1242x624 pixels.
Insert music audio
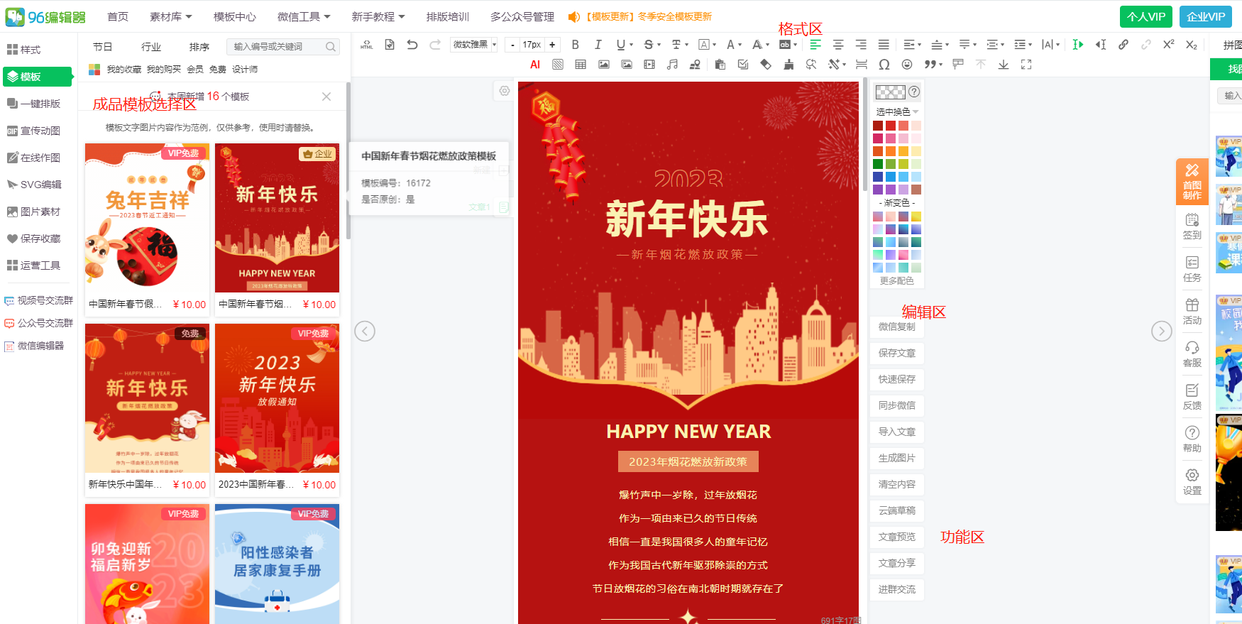point(672,64)
